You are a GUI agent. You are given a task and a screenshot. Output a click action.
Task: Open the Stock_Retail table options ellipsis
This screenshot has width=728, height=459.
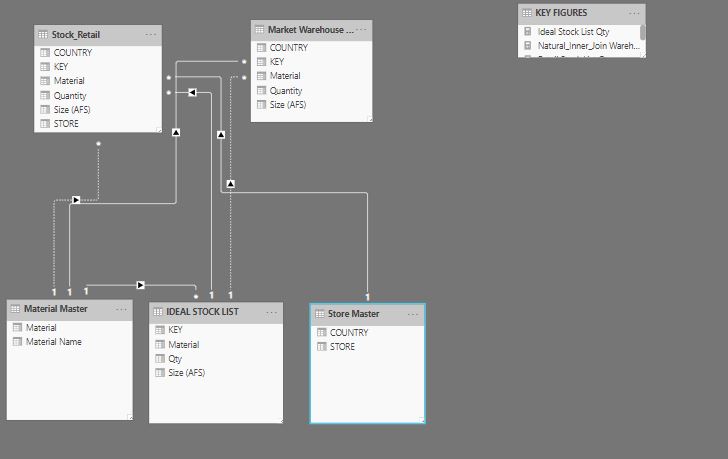click(x=150, y=35)
